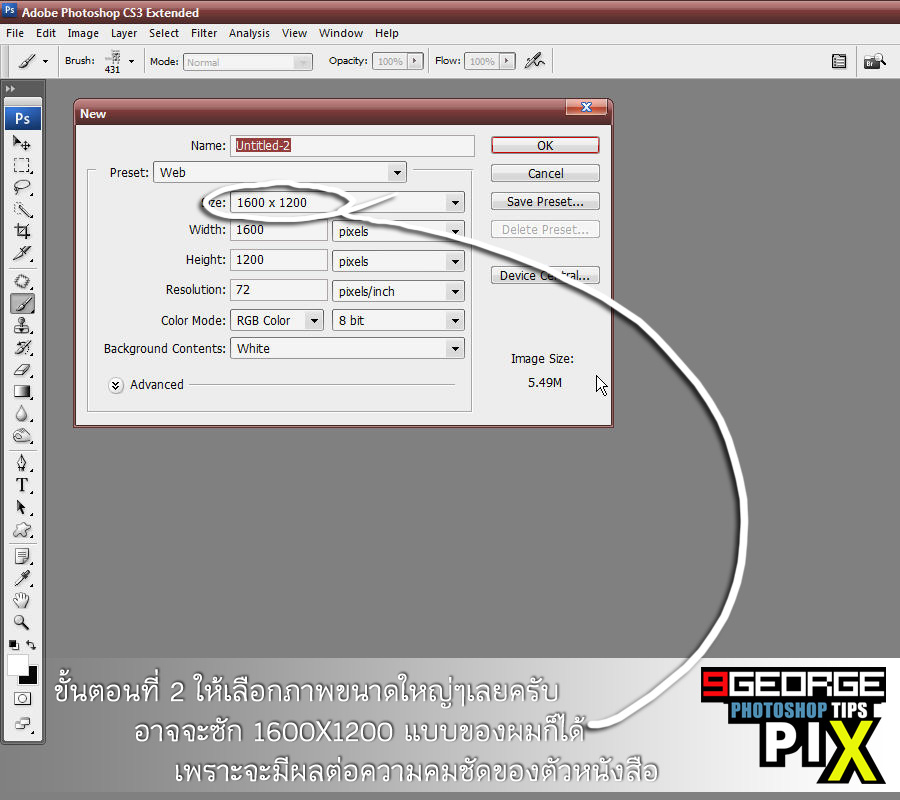Open the Color Mode RGB Color dropdown
The image size is (900, 800).
click(x=277, y=320)
